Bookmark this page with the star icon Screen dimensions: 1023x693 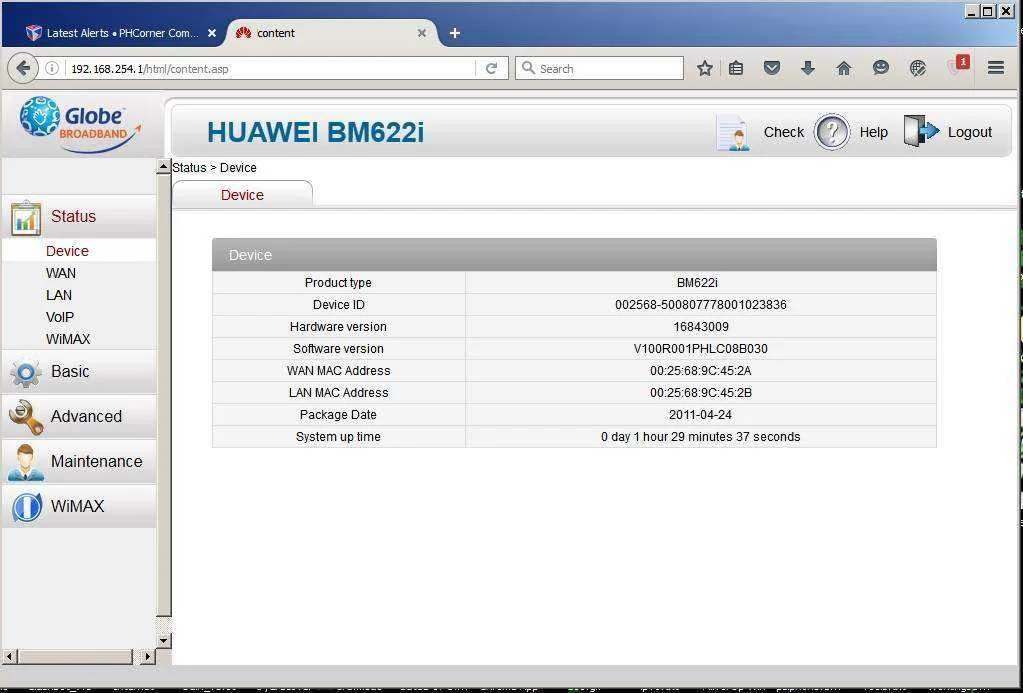[x=705, y=68]
